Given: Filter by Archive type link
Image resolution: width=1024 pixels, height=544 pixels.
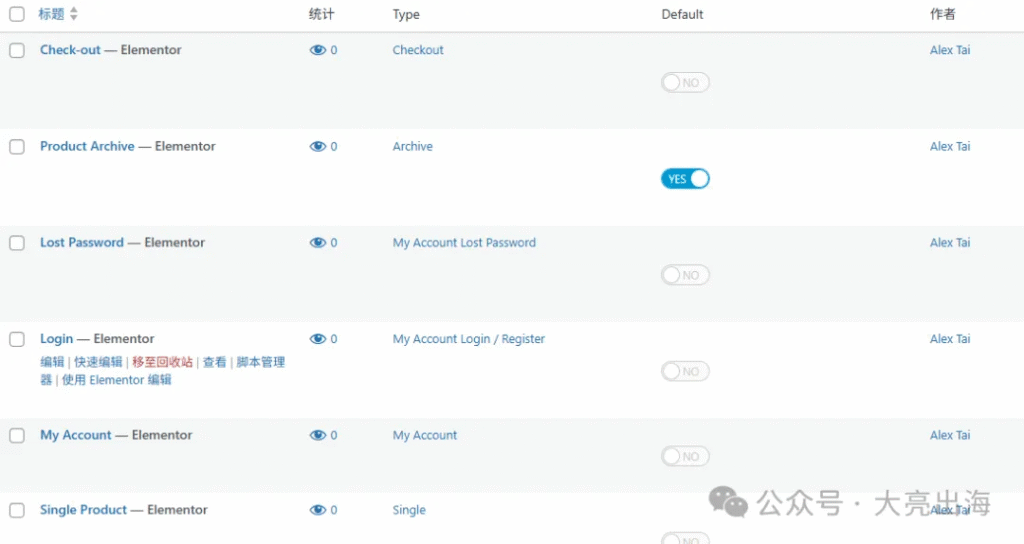Looking at the screenshot, I should (x=412, y=146).
